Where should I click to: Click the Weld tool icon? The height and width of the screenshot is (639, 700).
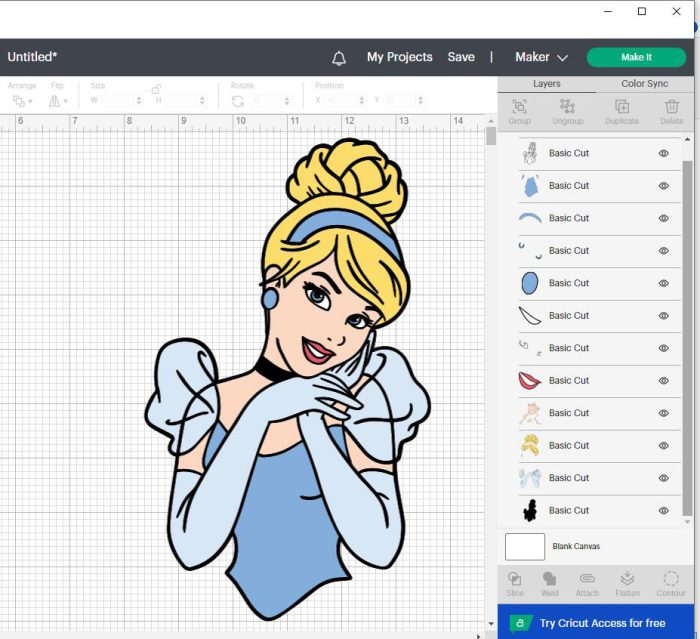click(549, 579)
